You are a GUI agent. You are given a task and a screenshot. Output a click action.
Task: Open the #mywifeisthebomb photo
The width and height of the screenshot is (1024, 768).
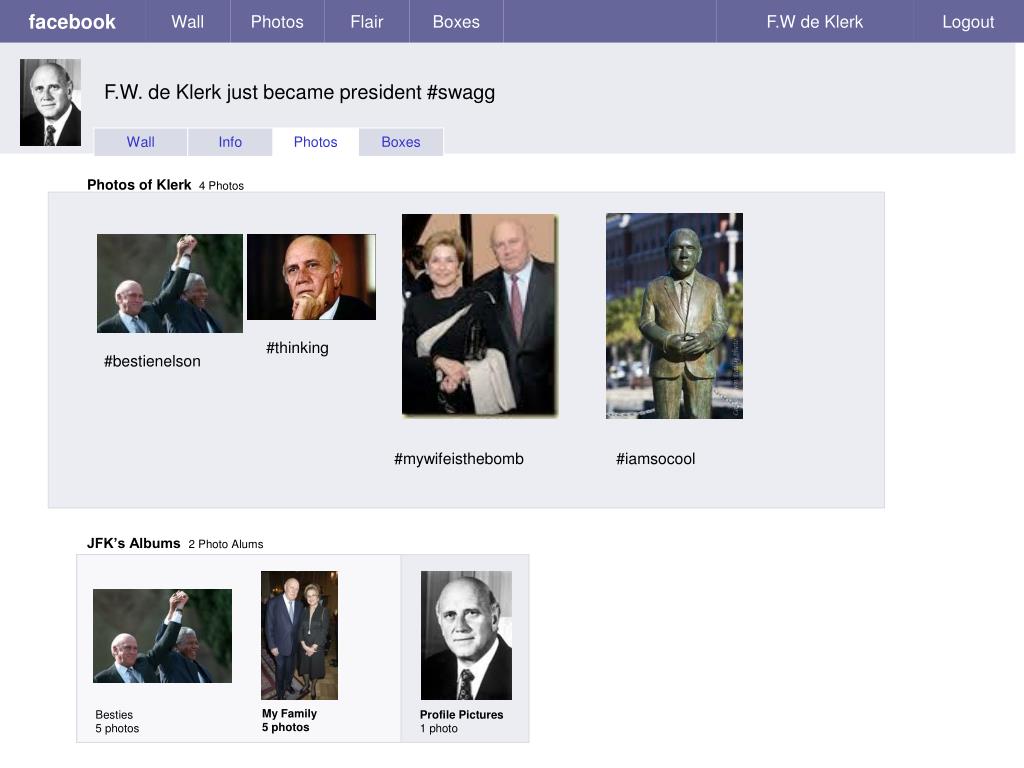480,315
